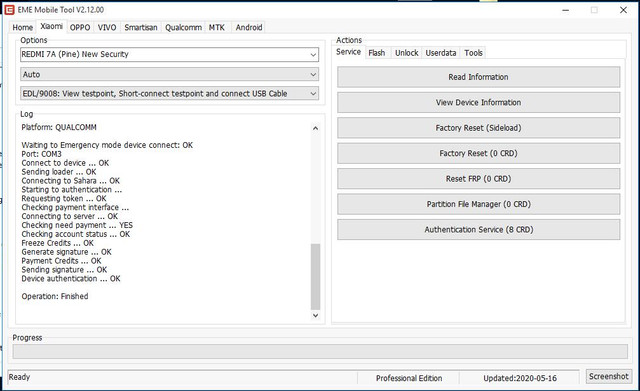
Task: Select the MTK tab
Action: 217,27
